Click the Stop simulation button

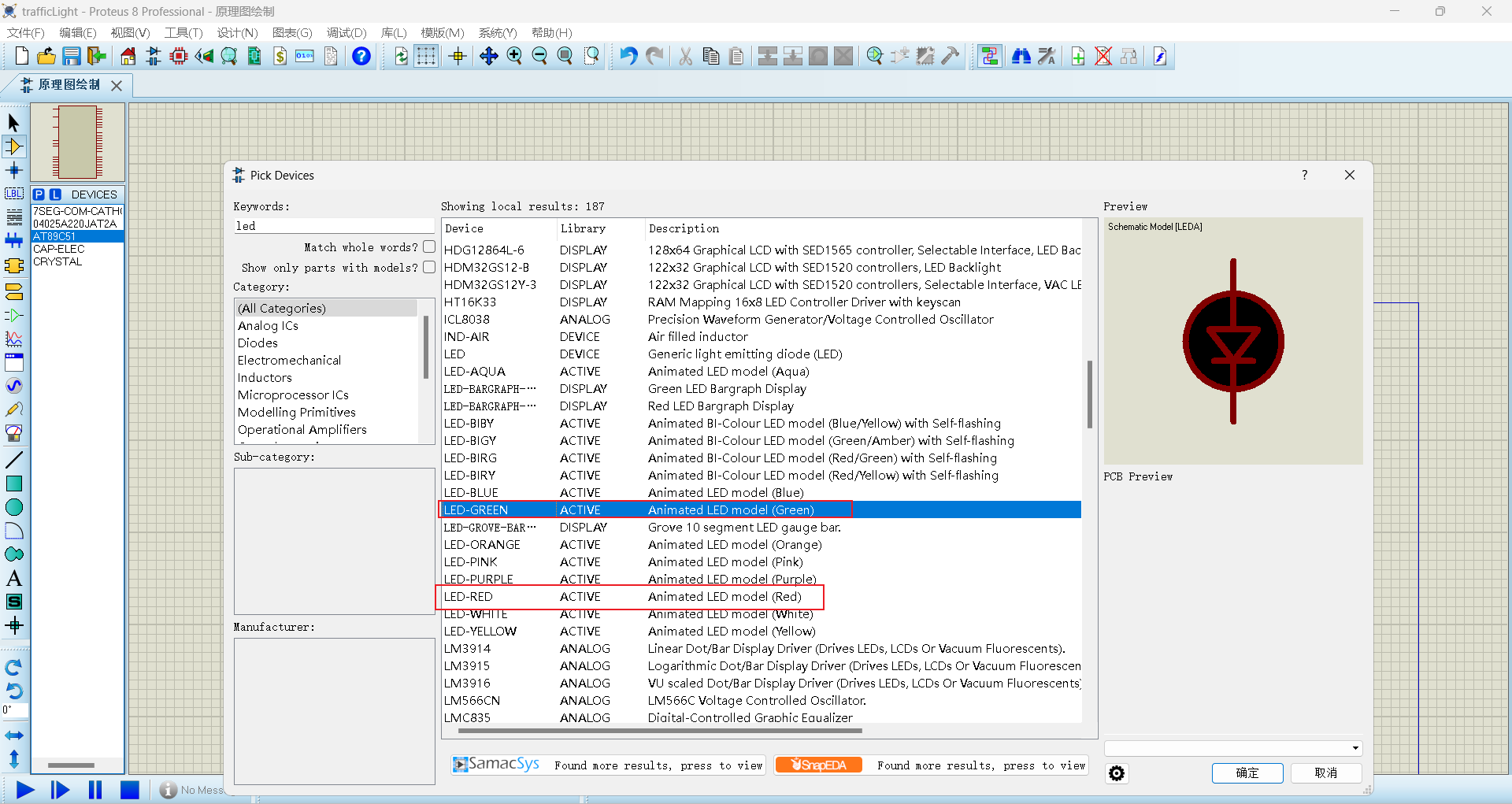[130, 790]
